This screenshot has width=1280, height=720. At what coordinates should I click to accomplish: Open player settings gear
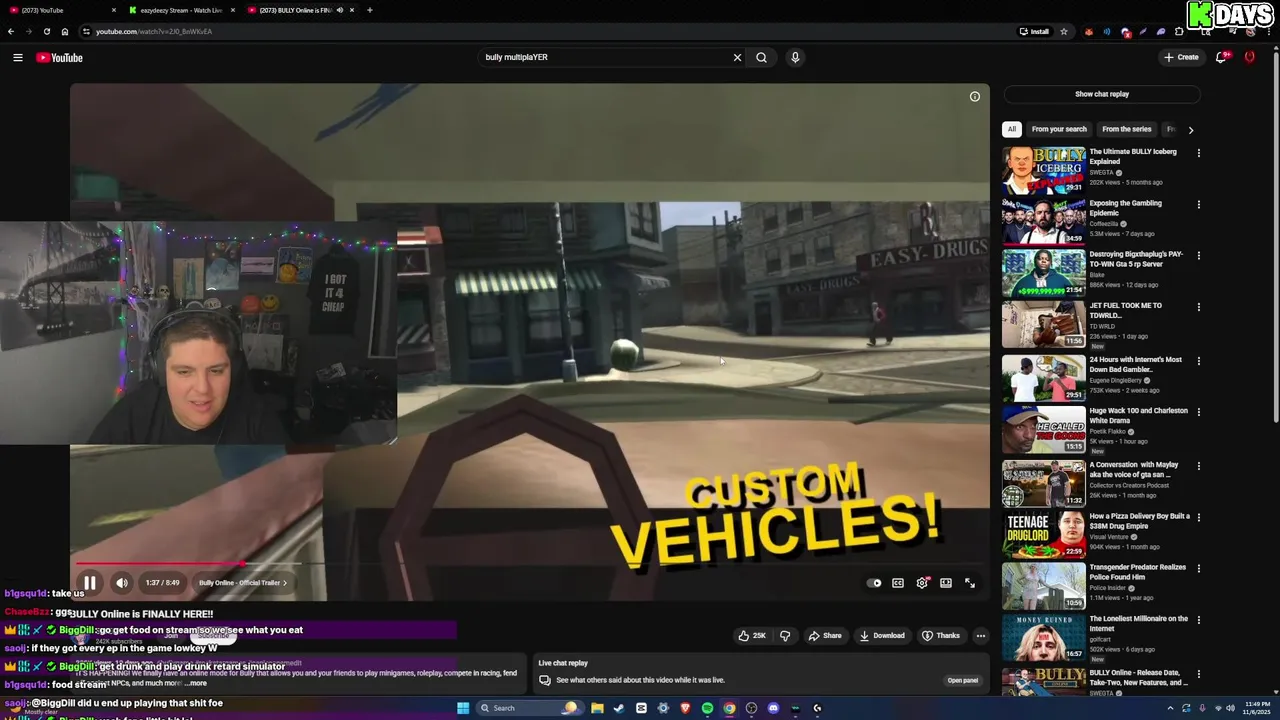click(x=922, y=583)
